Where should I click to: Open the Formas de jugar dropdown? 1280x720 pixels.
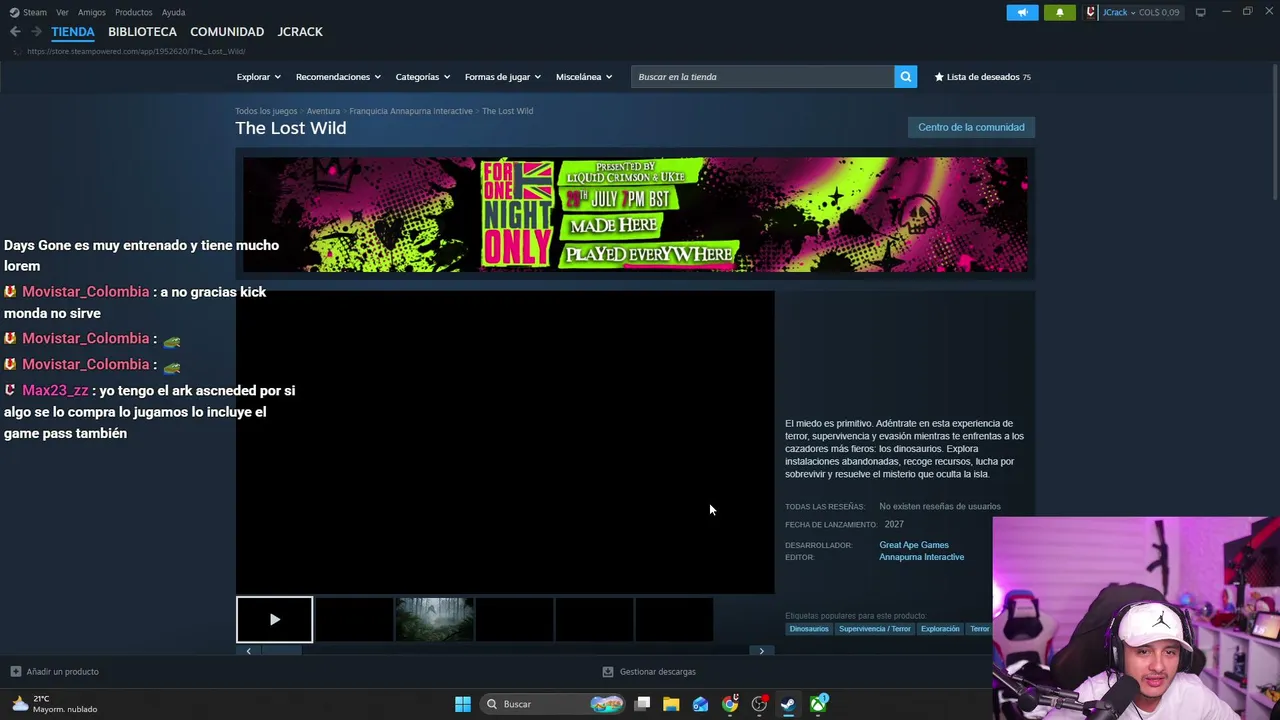[502, 77]
